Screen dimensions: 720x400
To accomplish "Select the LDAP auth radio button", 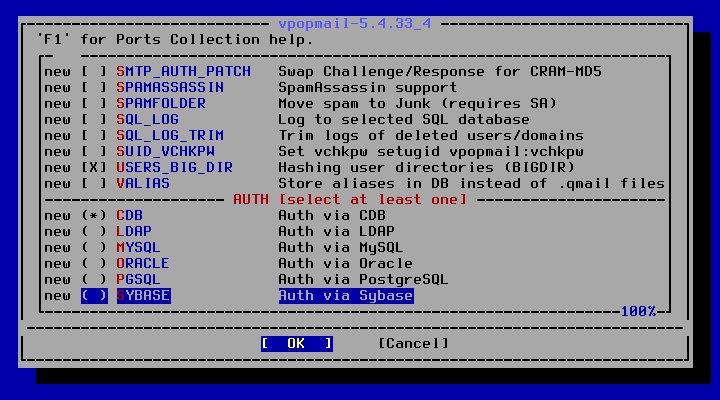I will point(94,231).
